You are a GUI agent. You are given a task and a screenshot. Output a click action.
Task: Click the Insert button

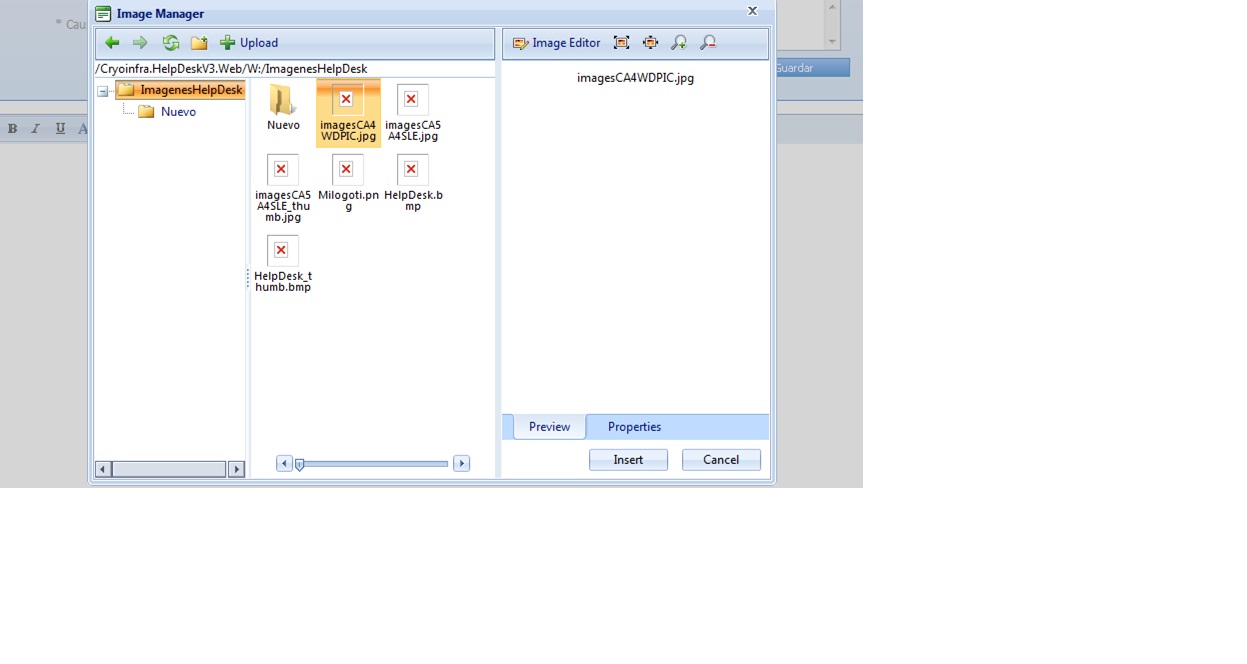click(x=628, y=460)
